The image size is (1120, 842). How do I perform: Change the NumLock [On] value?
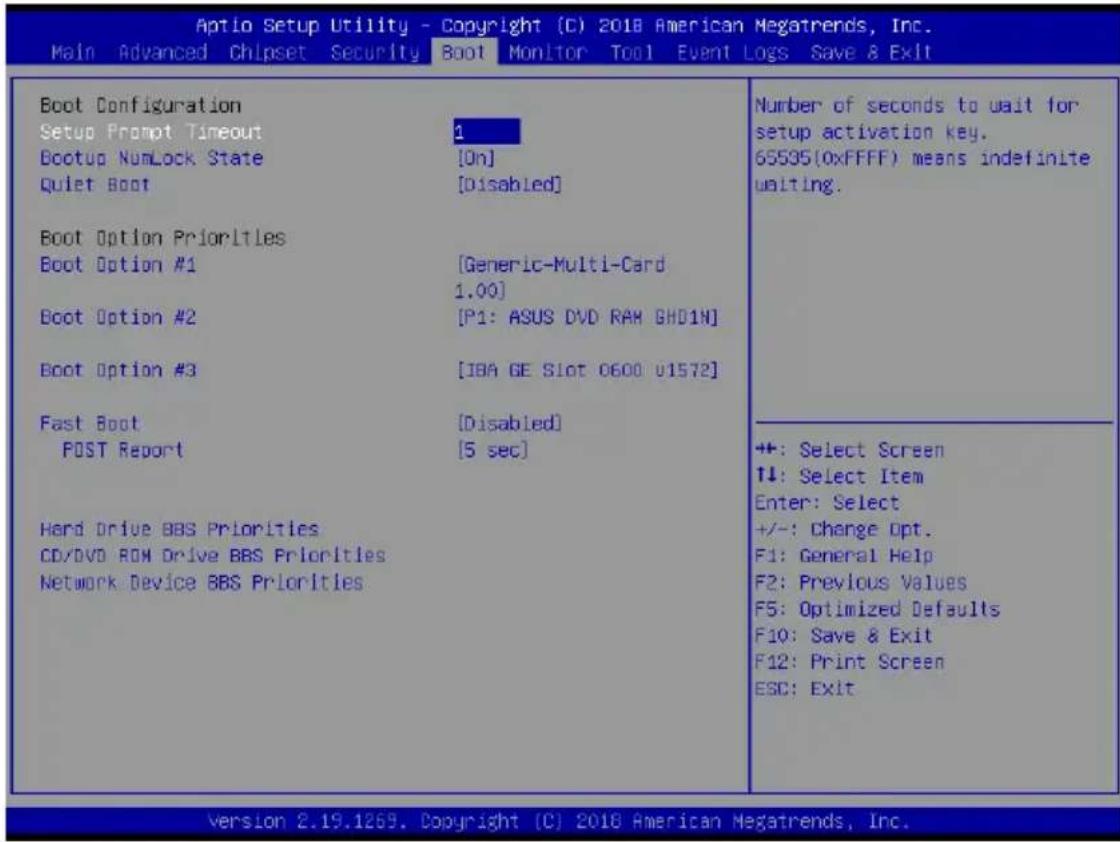pyautogui.click(x=476, y=158)
